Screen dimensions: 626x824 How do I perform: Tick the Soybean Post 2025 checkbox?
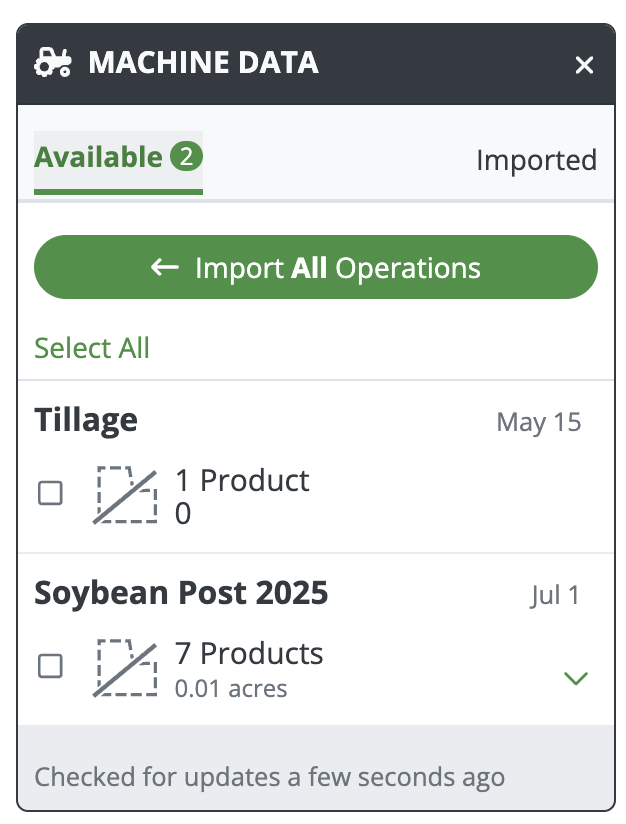(x=50, y=666)
